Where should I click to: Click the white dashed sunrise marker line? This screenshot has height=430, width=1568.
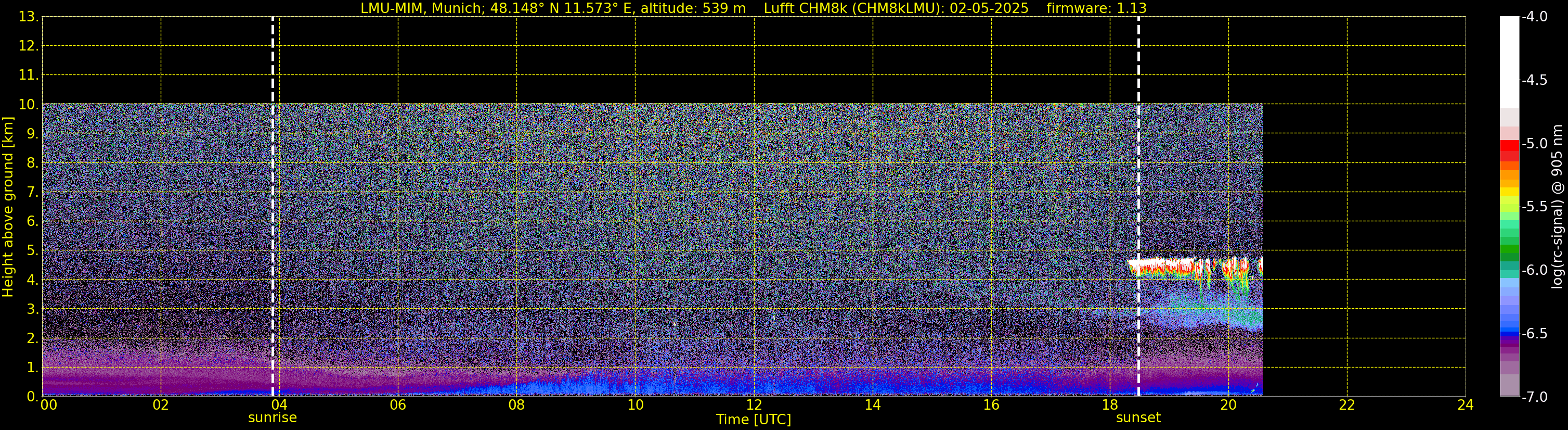click(x=272, y=207)
